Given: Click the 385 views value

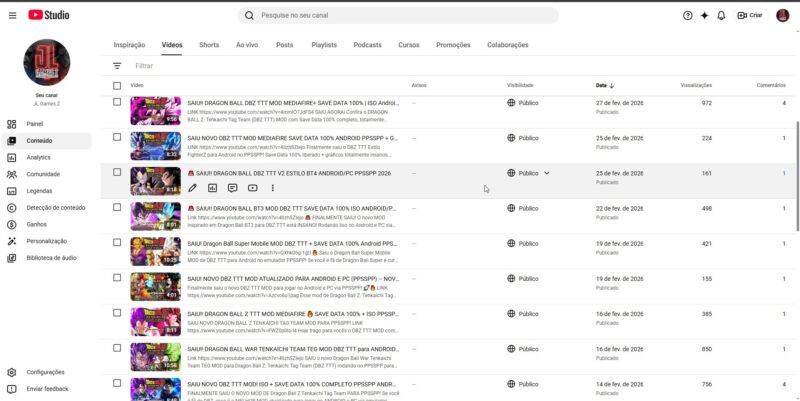Looking at the screenshot, I should (706, 314).
